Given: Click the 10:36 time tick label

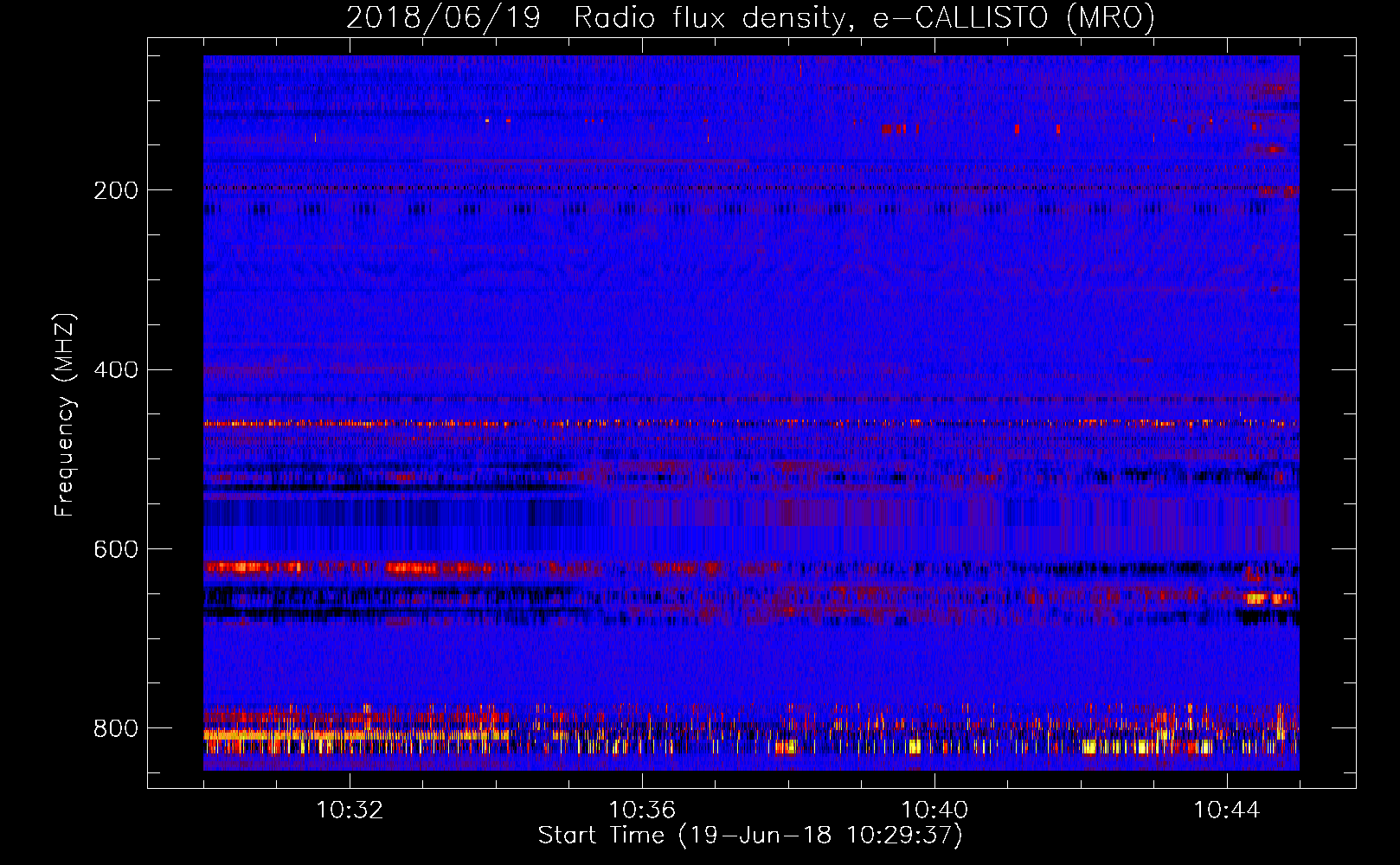Looking at the screenshot, I should pyautogui.click(x=642, y=811).
